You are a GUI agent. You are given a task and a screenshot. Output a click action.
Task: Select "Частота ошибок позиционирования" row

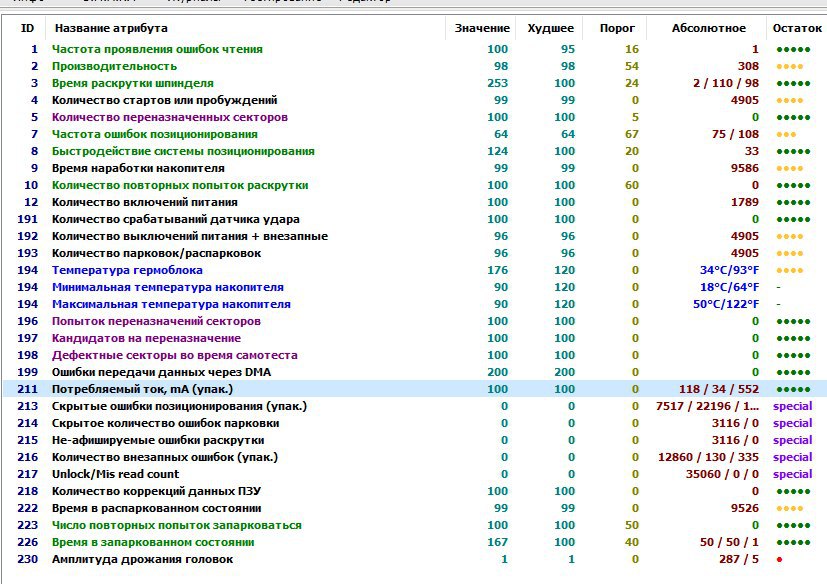pos(415,134)
